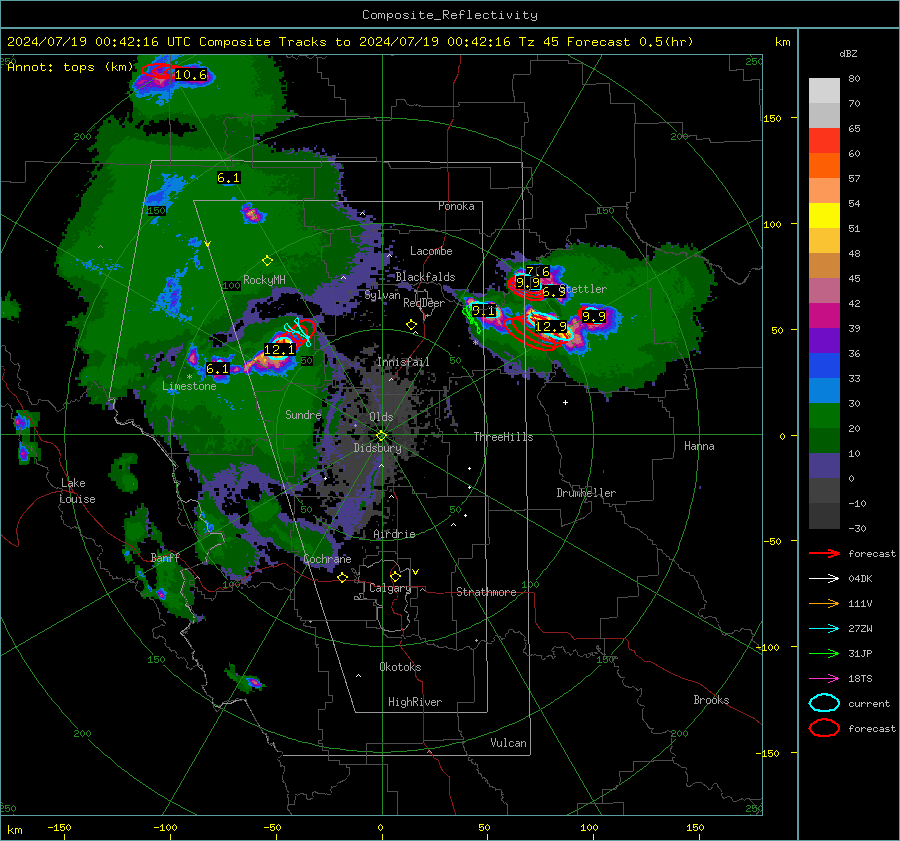Select the 12.1 storm top label
Screen dimensions: 900x841
[280, 349]
